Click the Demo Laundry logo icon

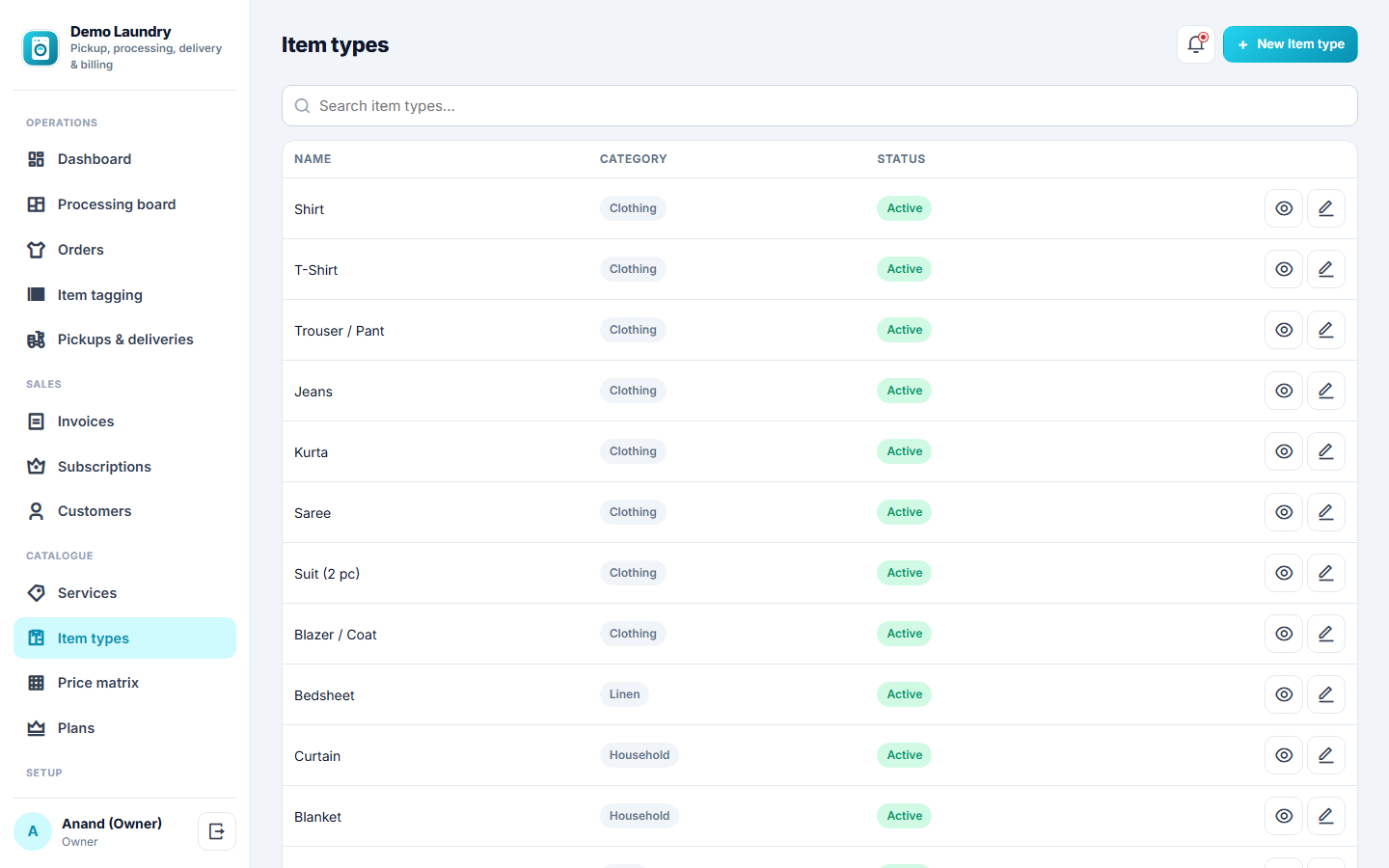click(41, 47)
